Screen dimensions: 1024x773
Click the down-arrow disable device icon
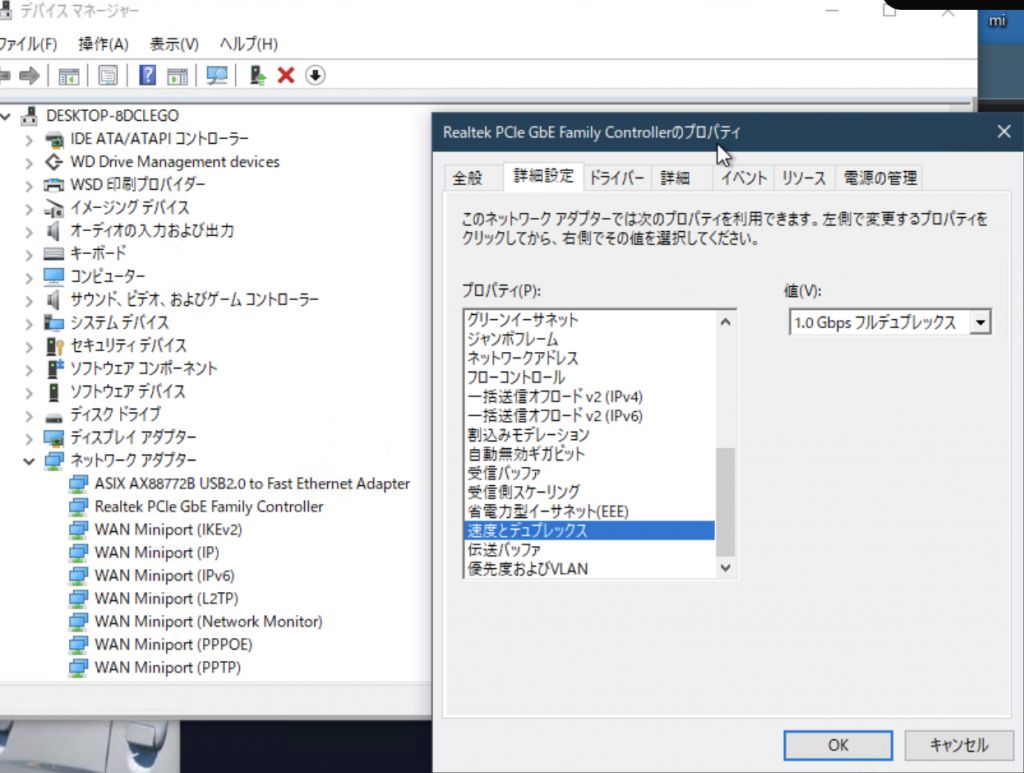coord(315,76)
